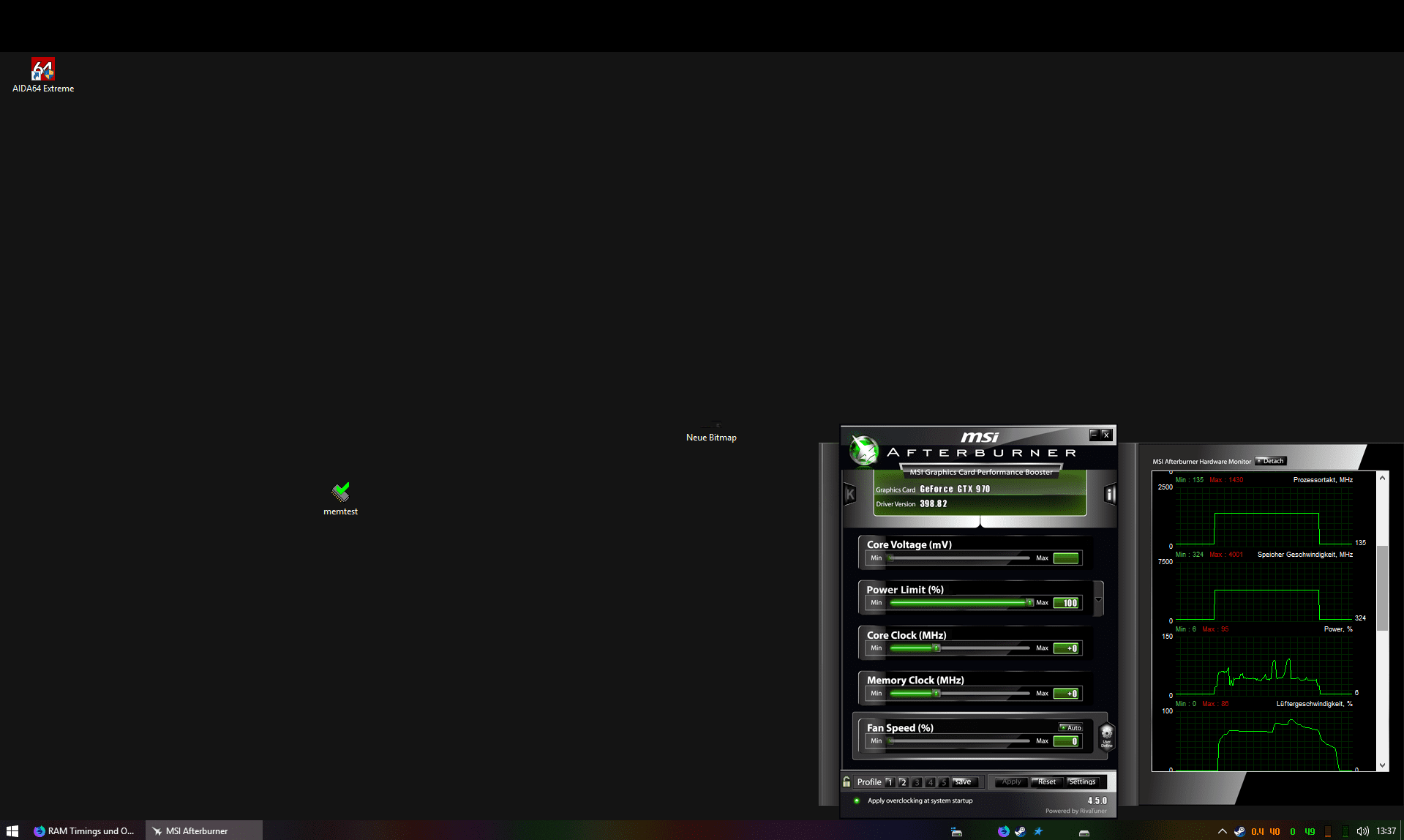This screenshot has height=840, width=1404.
Task: Click the GeForce GTX 970 graphics card text
Action: tap(955, 490)
